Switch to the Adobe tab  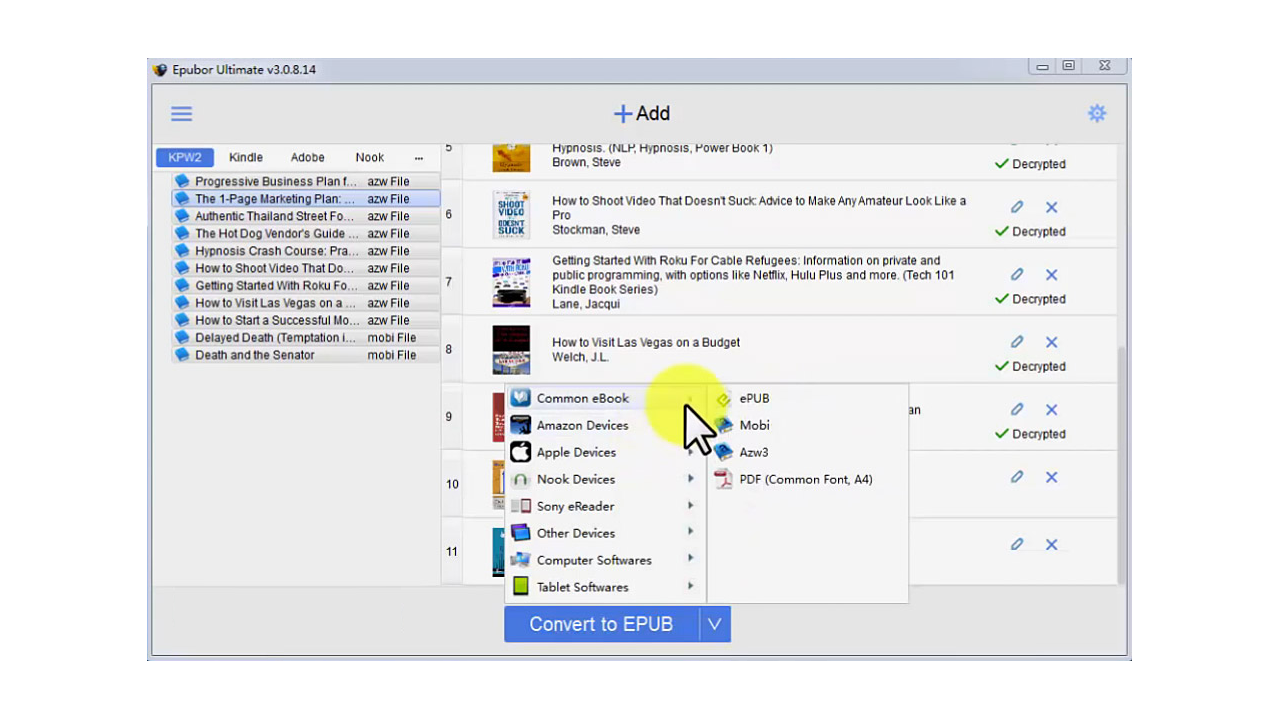point(308,158)
